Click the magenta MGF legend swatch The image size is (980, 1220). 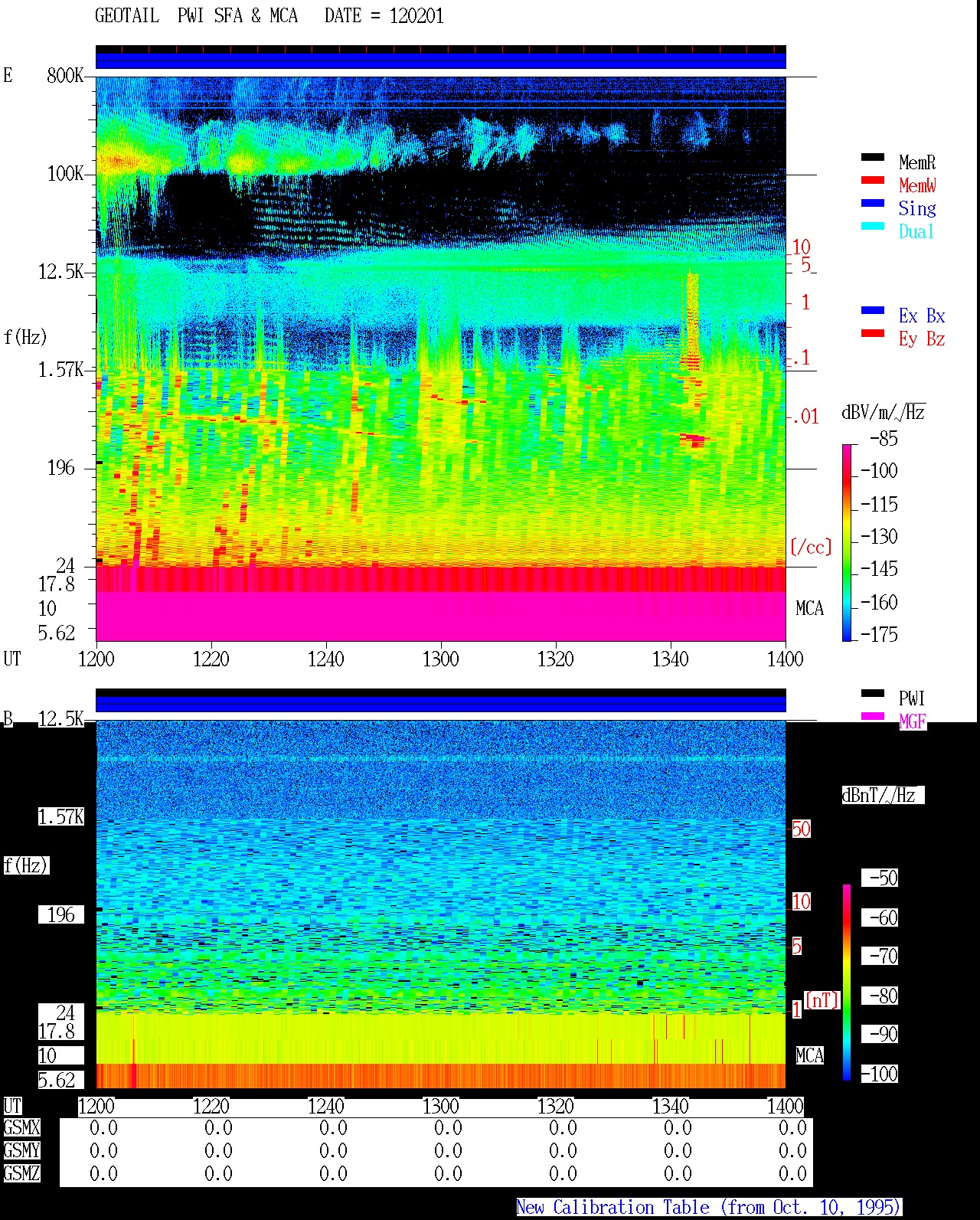[872, 717]
